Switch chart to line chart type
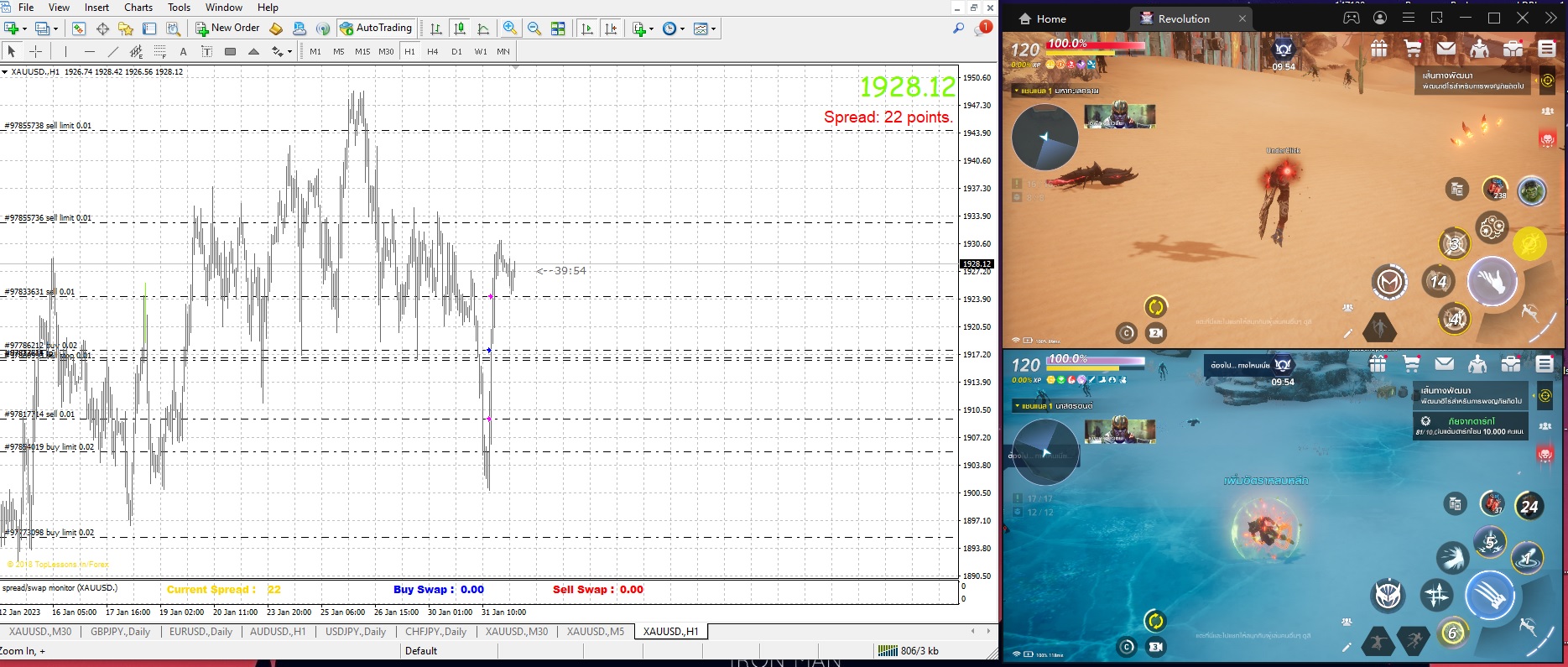The image size is (1568, 667). [x=483, y=29]
